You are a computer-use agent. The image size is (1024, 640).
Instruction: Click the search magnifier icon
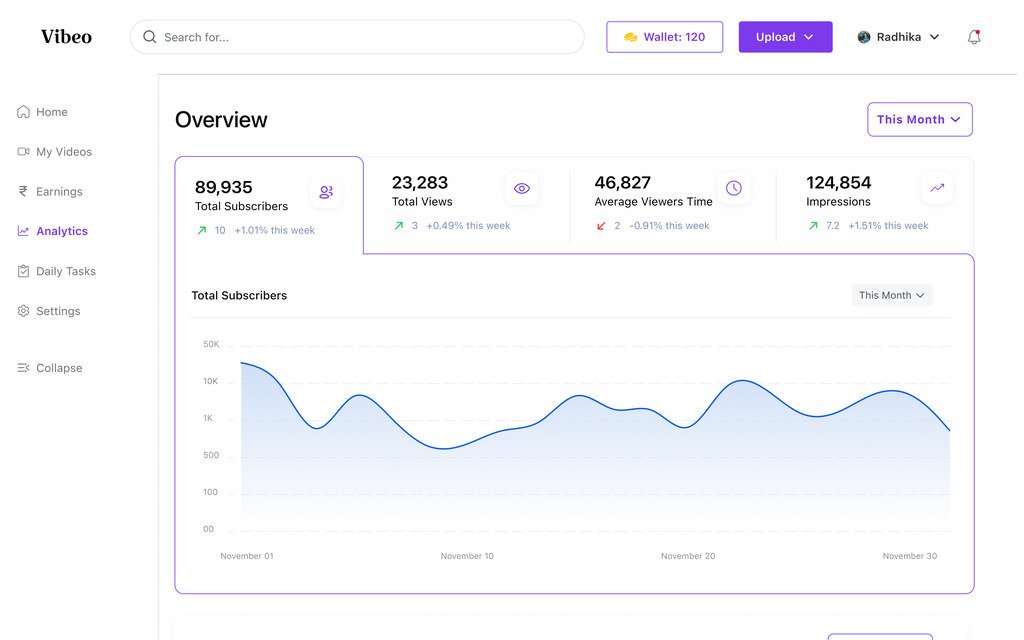click(x=150, y=37)
